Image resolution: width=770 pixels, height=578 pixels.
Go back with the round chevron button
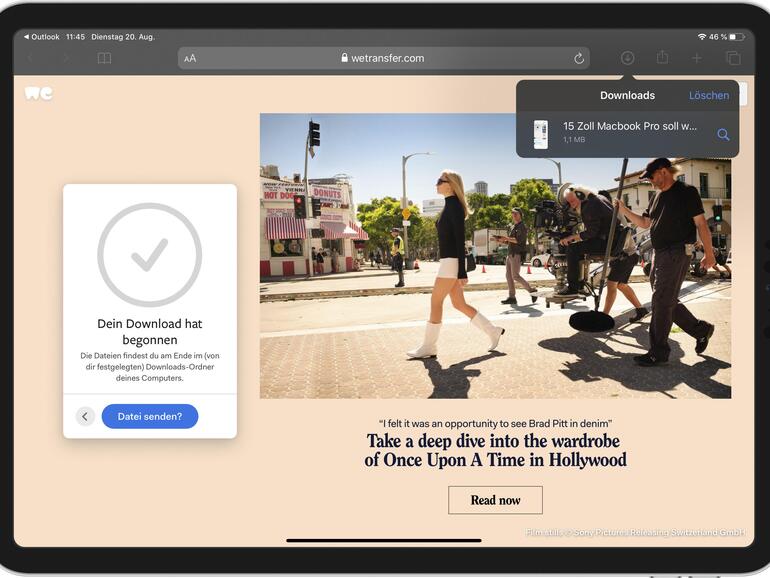tap(85, 416)
